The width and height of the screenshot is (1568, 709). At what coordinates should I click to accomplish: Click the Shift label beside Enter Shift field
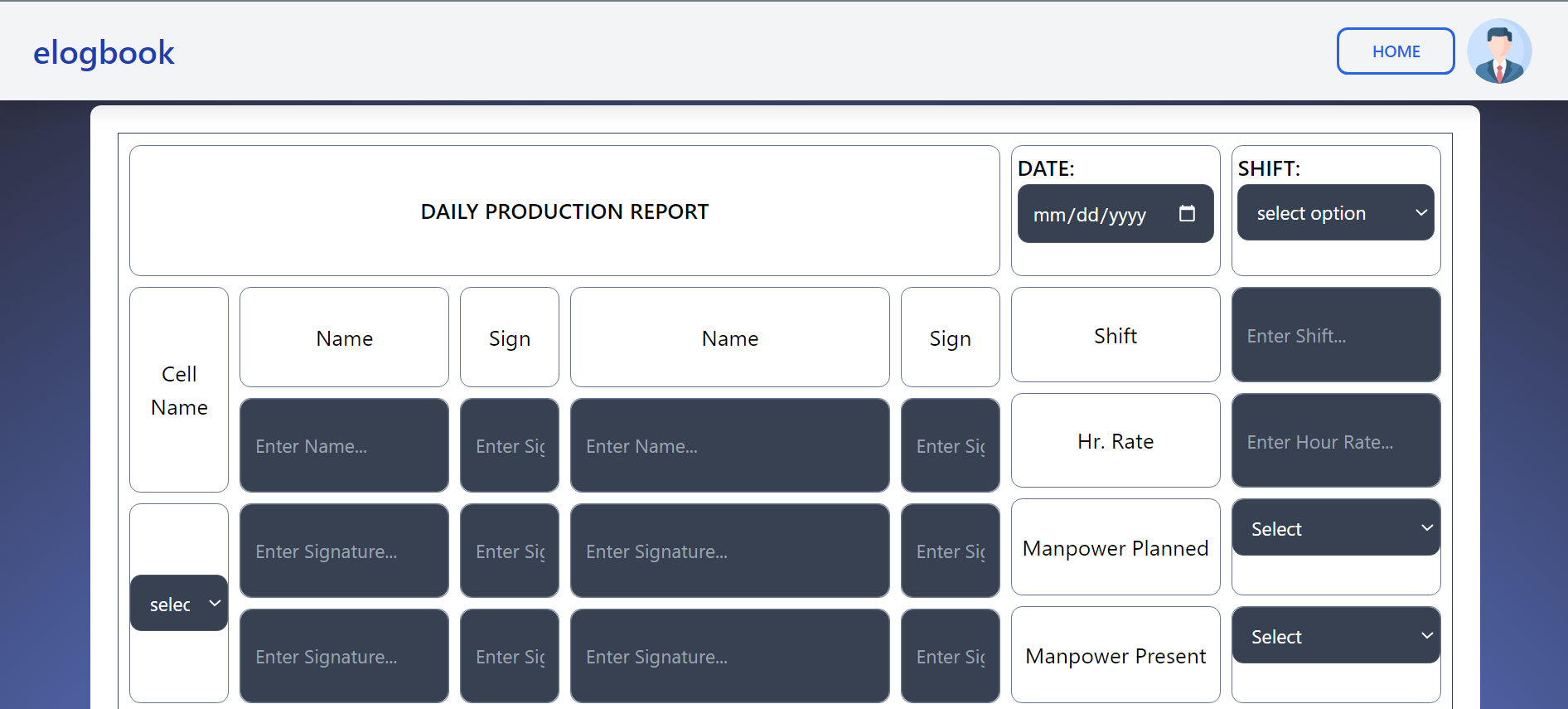(x=1116, y=336)
